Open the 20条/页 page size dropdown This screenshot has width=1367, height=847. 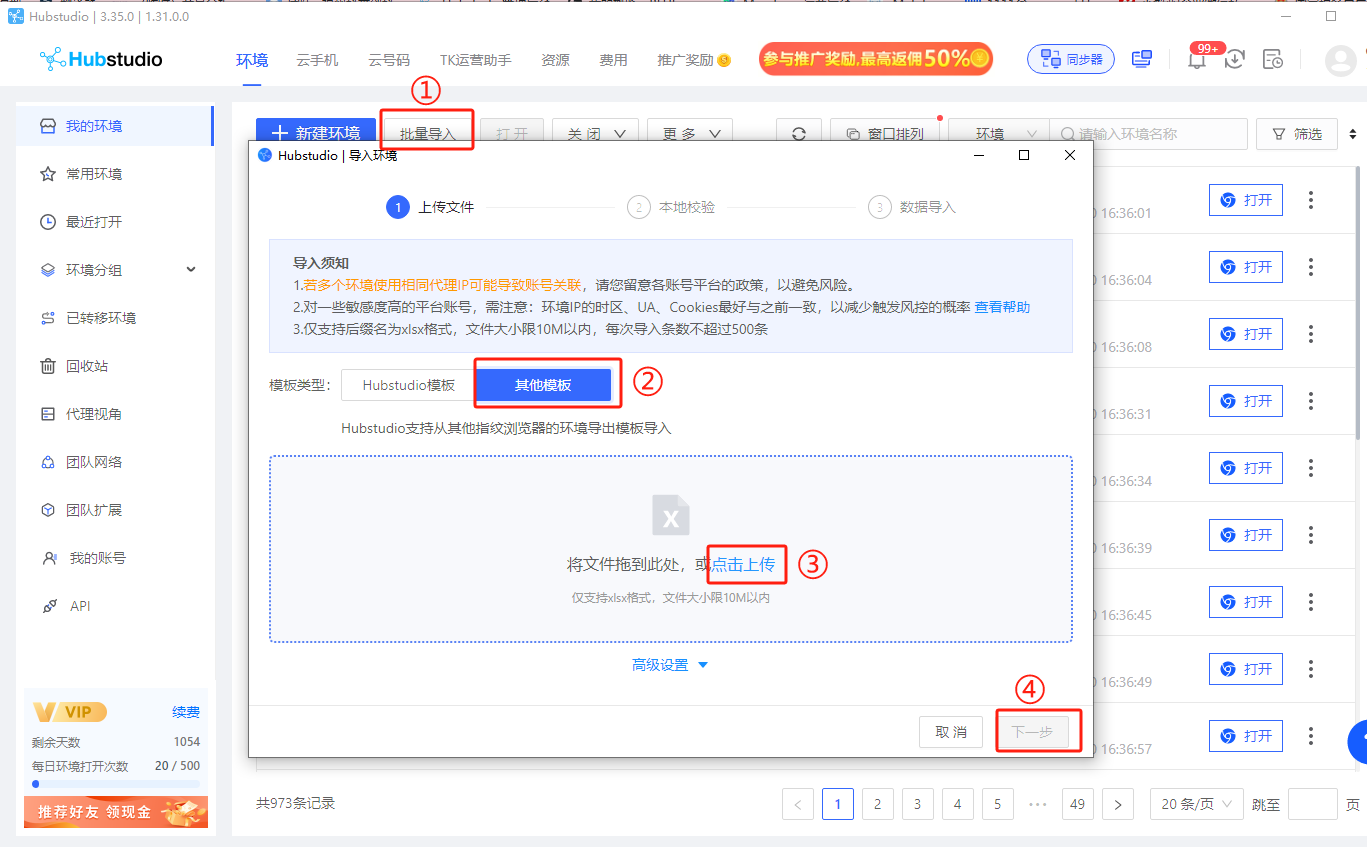[x=1196, y=804]
